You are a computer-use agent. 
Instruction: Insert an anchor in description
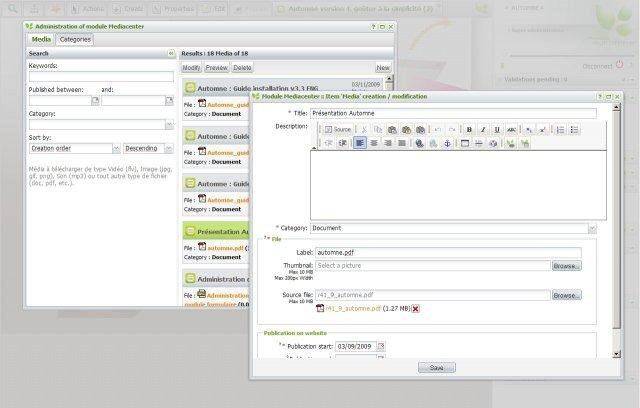coord(447,143)
